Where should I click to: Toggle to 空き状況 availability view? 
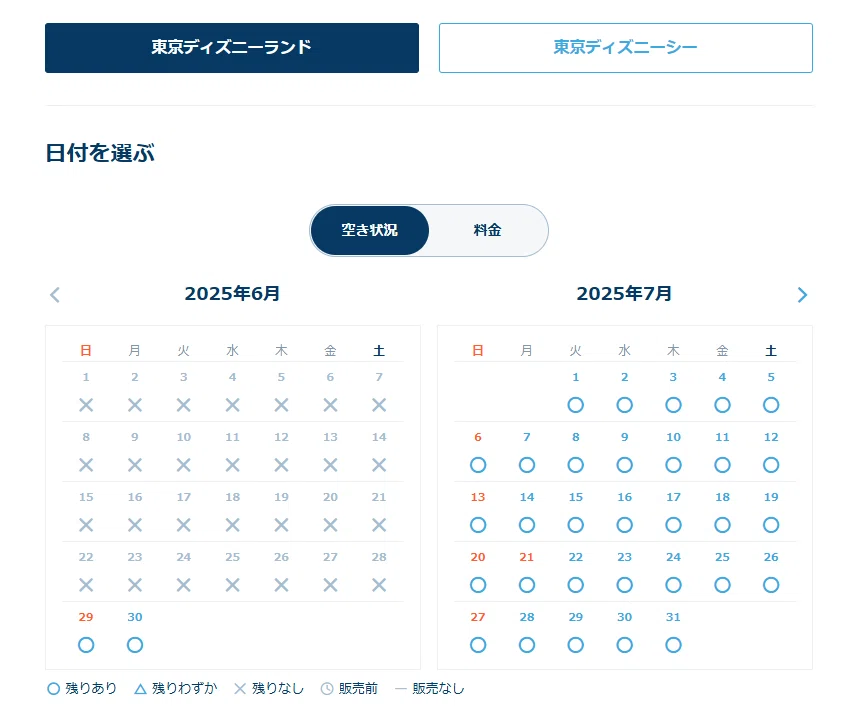(370, 230)
